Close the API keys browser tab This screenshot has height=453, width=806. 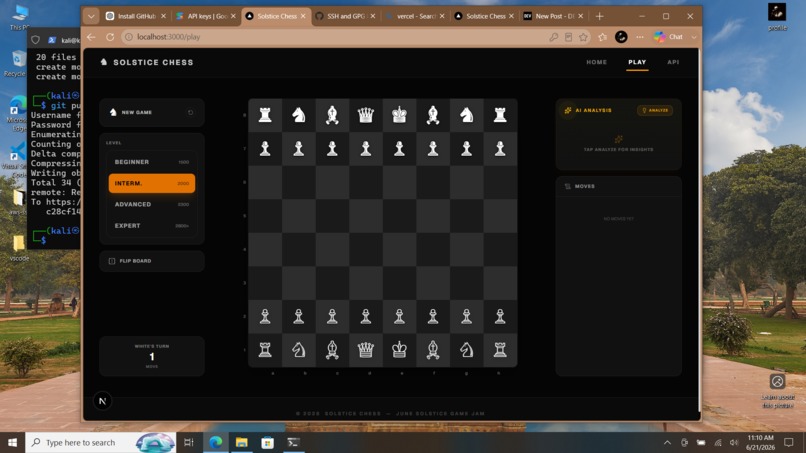click(233, 16)
